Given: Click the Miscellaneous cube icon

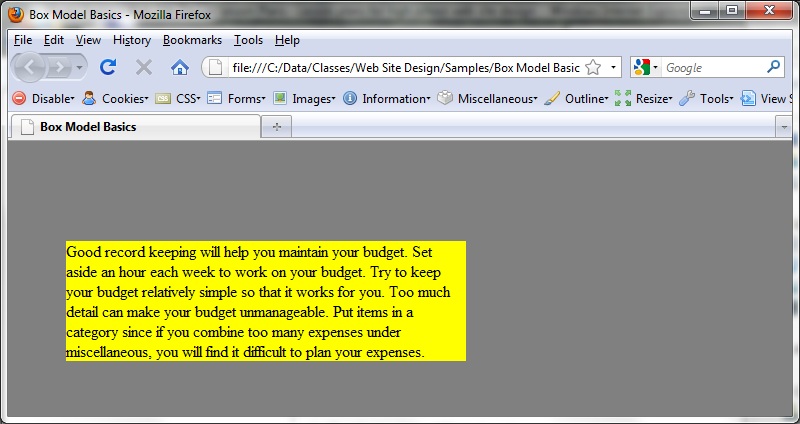Looking at the screenshot, I should [445, 98].
